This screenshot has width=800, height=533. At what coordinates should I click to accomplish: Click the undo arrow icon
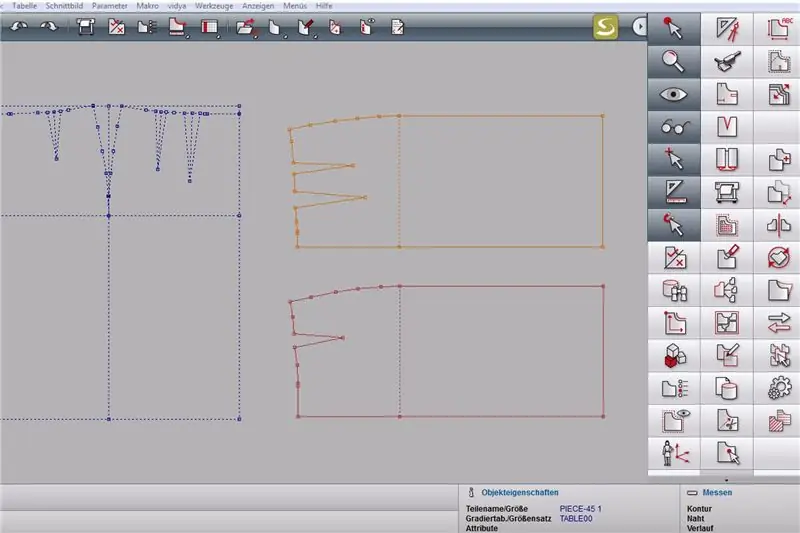point(19,27)
